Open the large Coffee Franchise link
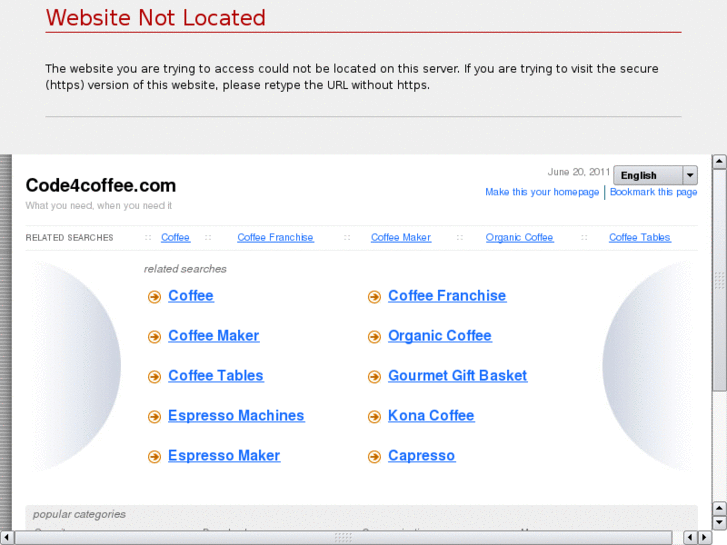 tap(447, 295)
